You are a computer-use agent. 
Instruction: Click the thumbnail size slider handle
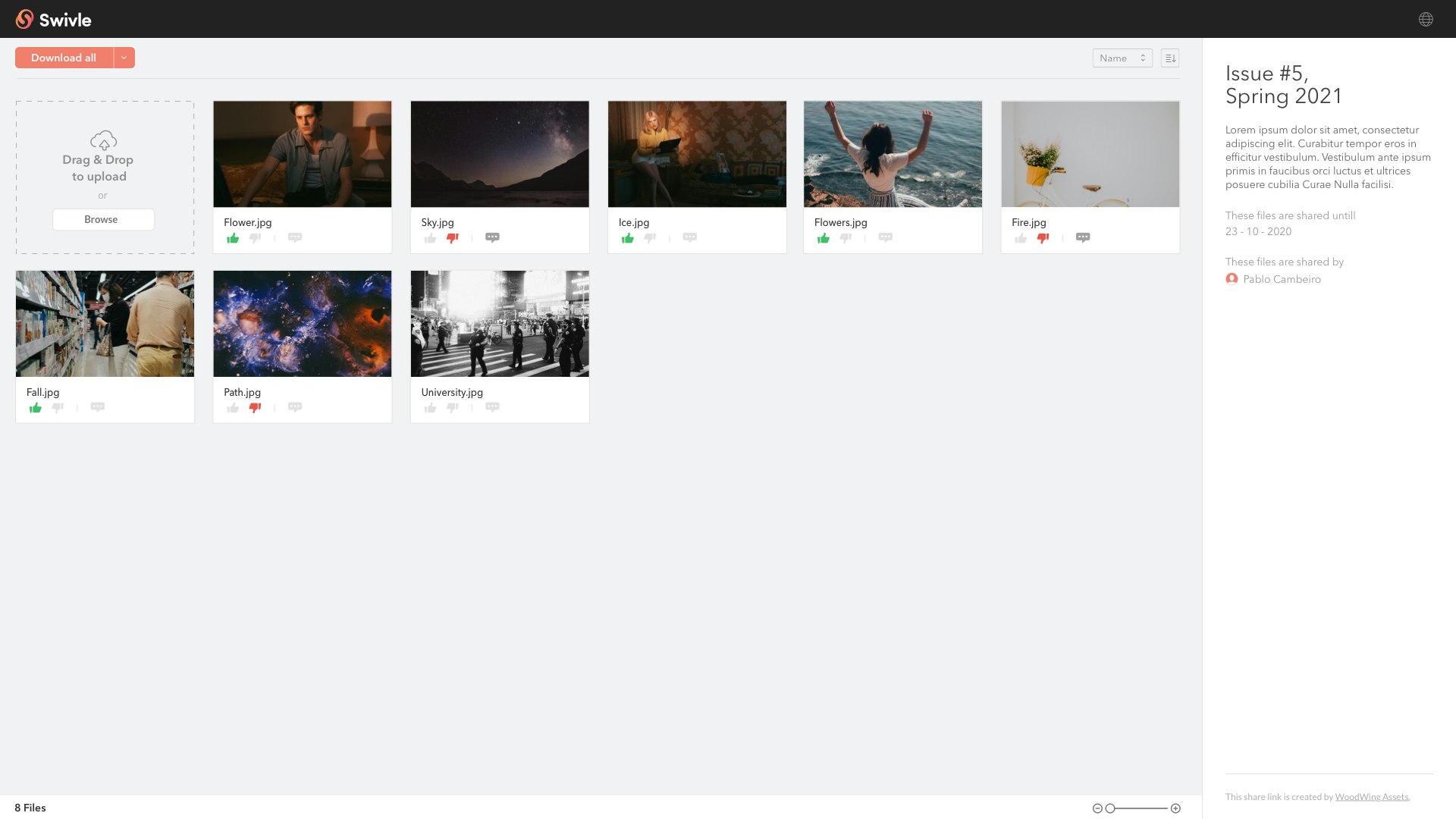point(1110,808)
